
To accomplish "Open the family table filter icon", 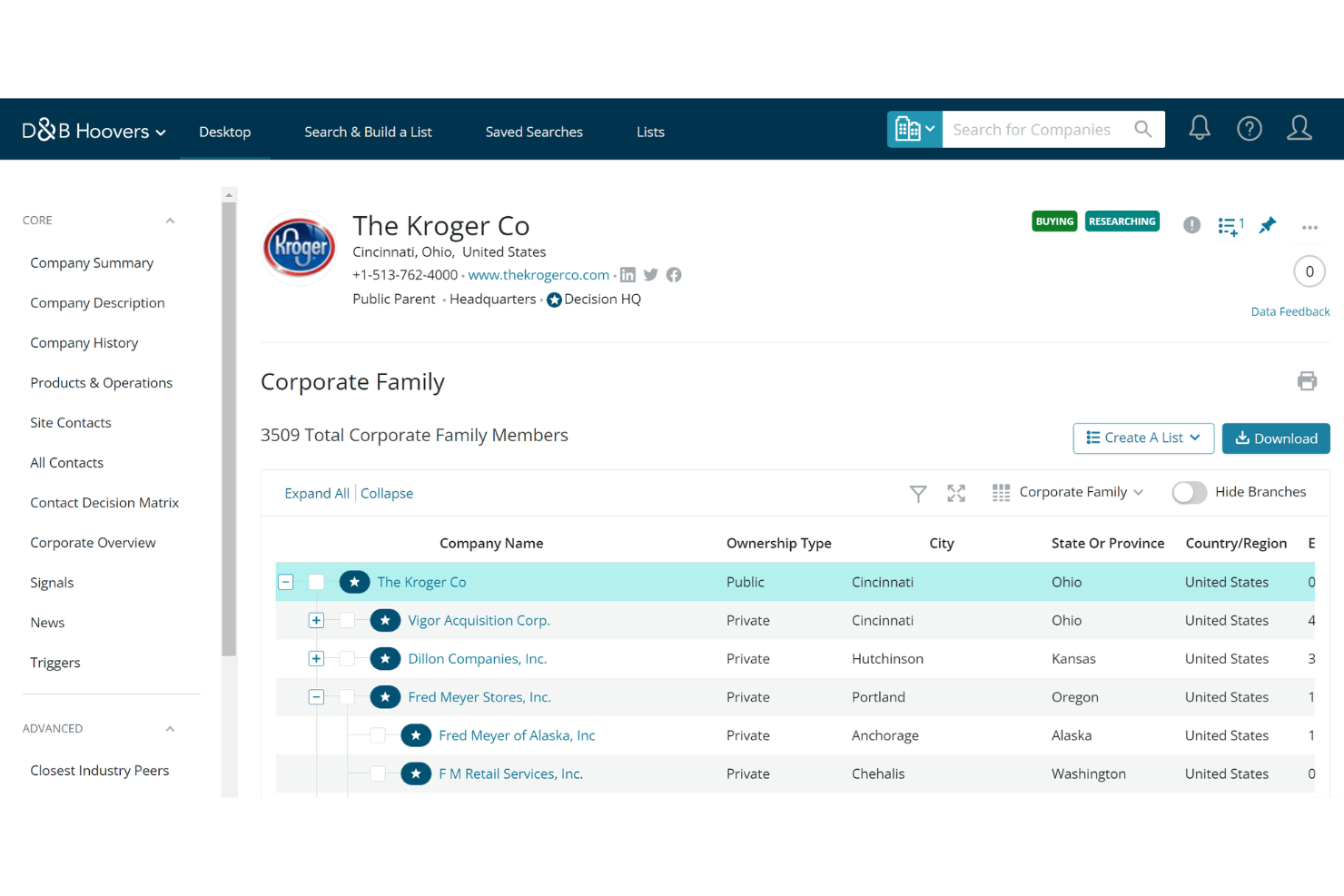I will tap(918, 493).
